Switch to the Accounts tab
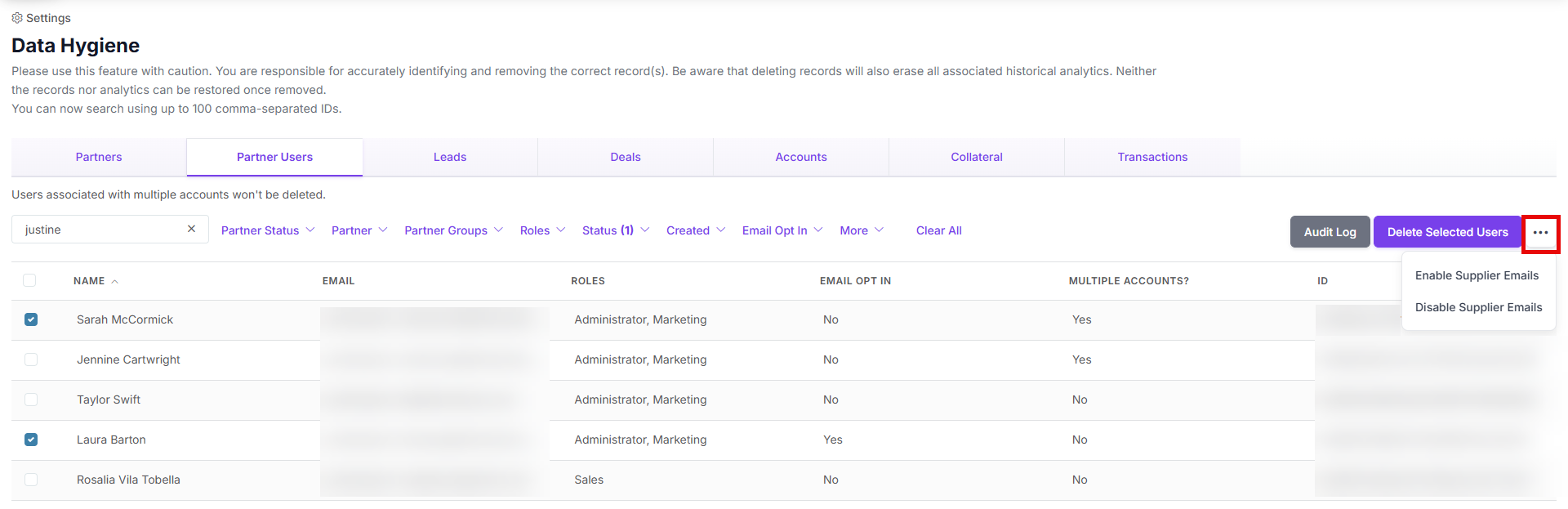The height and width of the screenshot is (509, 1568). point(801,157)
